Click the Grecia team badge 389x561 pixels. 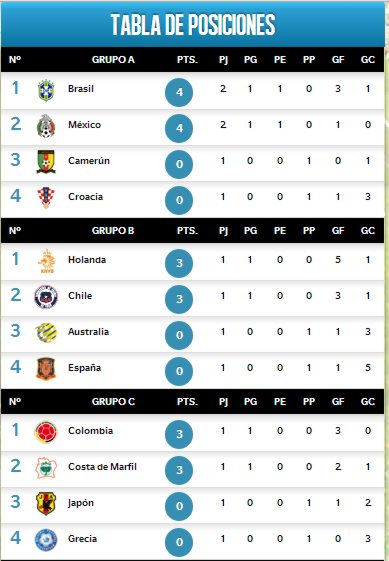click(46, 540)
